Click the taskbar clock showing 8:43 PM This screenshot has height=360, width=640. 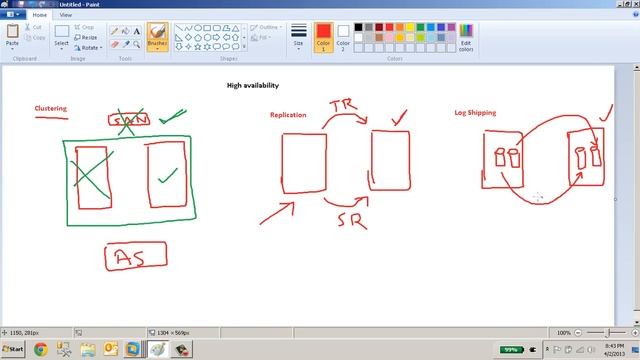point(614,350)
